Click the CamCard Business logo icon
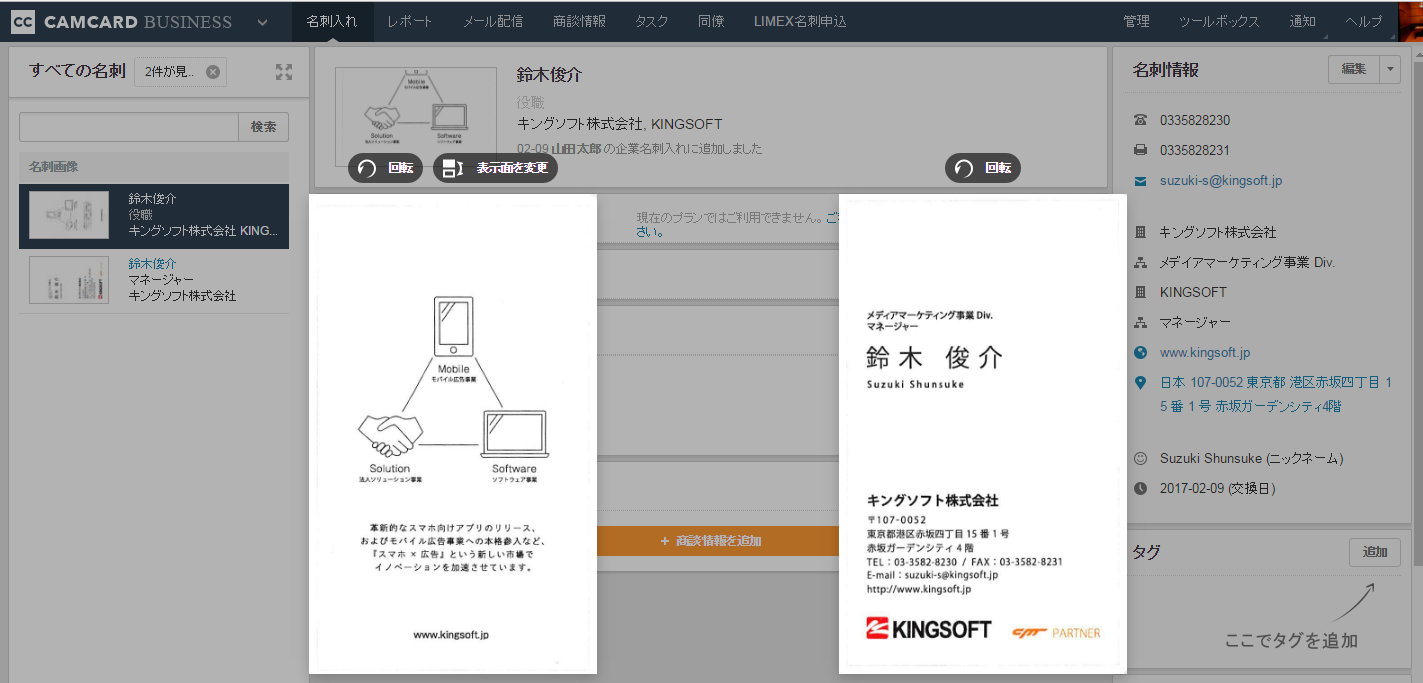 pyautogui.click(x=23, y=21)
